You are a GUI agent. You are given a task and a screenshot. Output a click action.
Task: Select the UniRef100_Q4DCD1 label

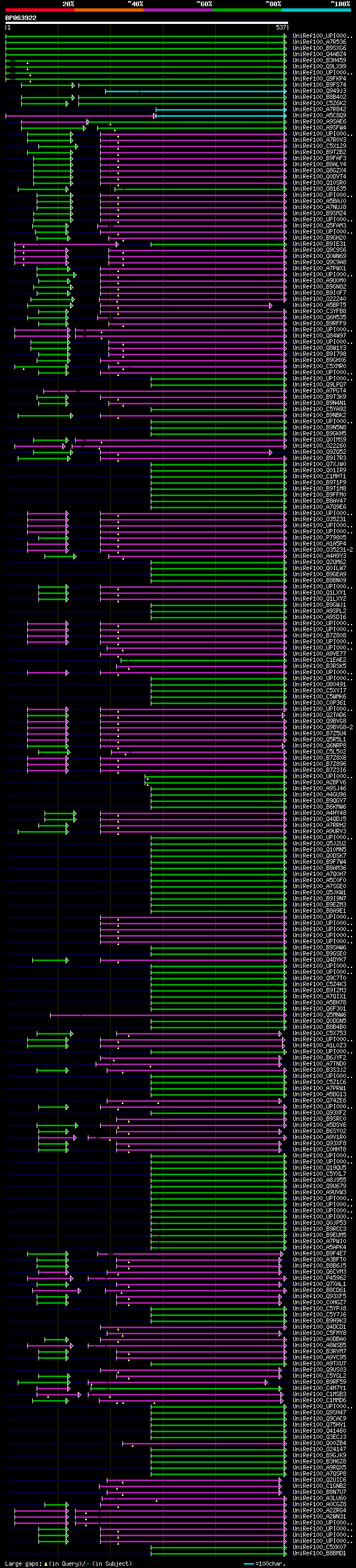pyautogui.click(x=319, y=1327)
